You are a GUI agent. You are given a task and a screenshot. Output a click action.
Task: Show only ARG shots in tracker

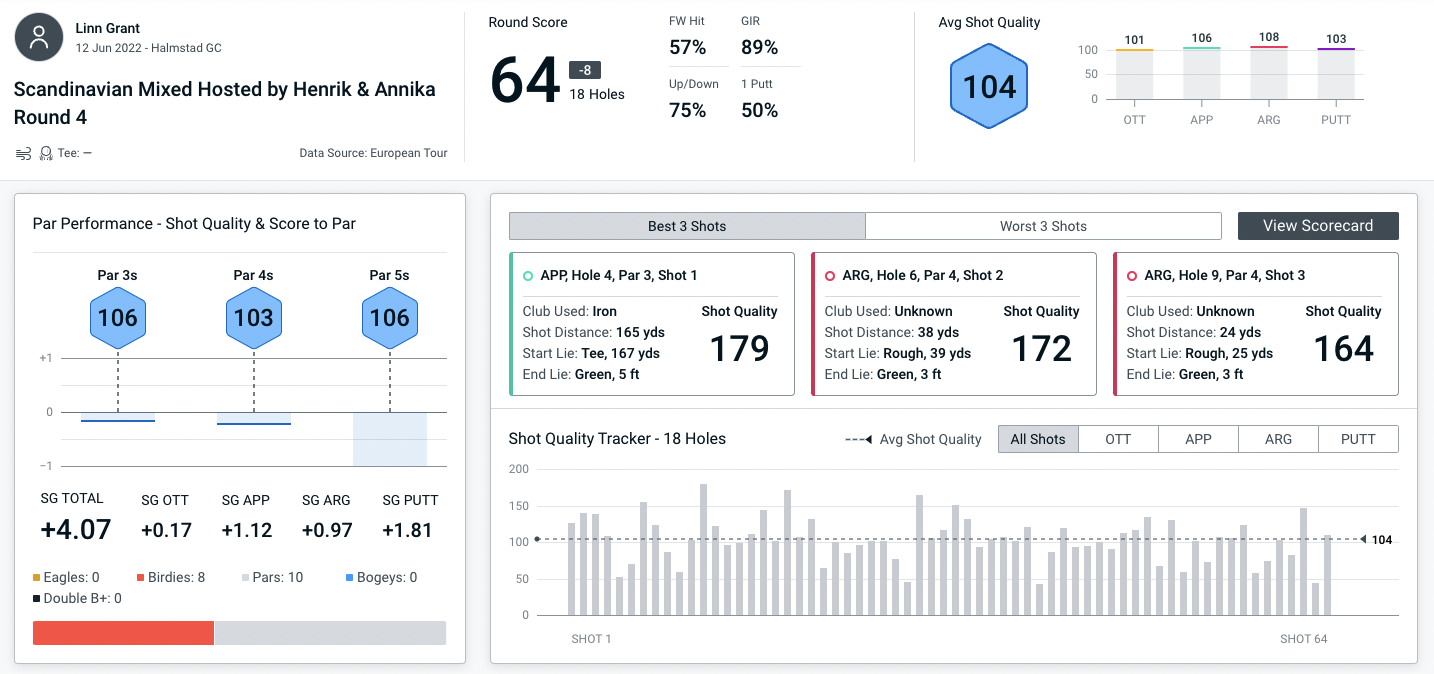tap(1278, 439)
